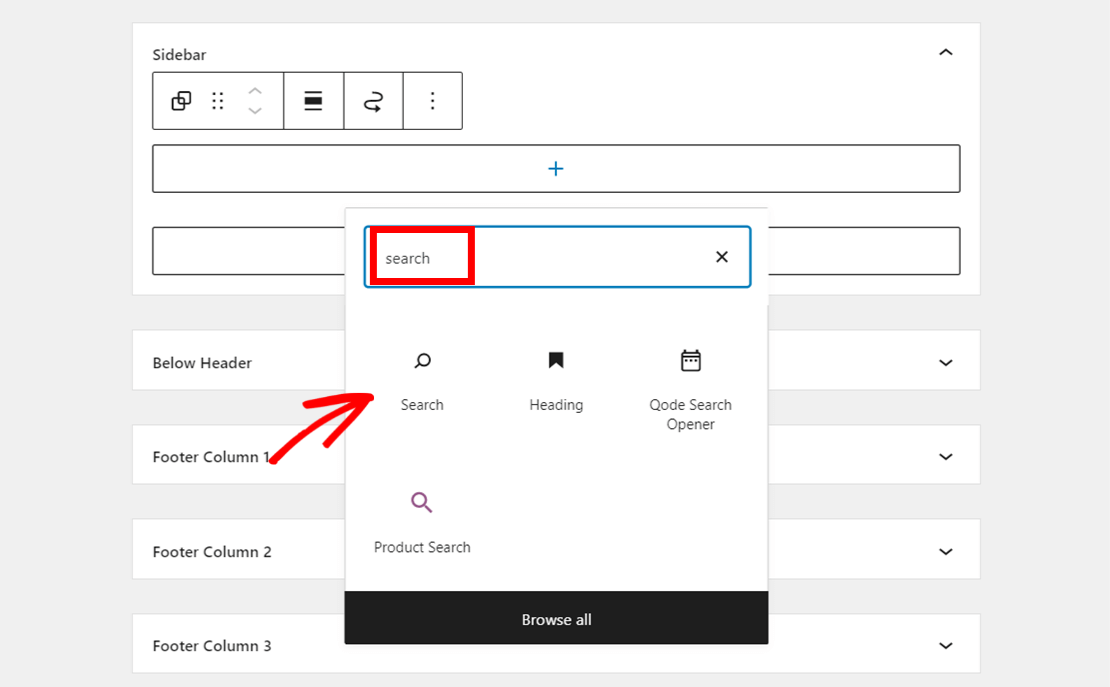
Task: Open the three-dot block options menu
Action: click(433, 101)
